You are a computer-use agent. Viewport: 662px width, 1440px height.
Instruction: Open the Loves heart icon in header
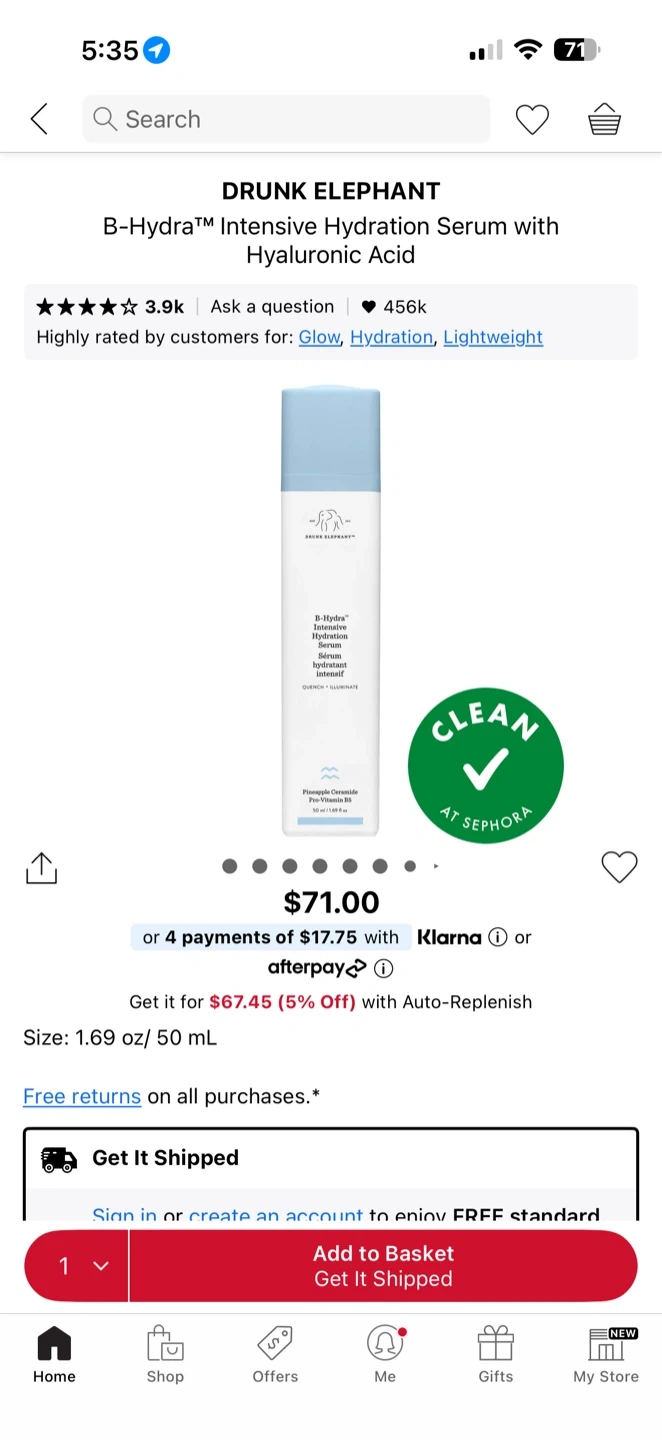coord(532,120)
